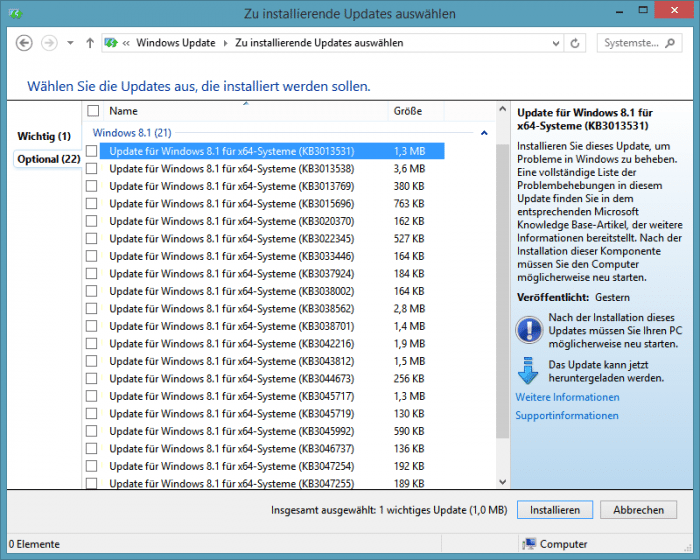Check the box for update KB3038002
The width and height of the screenshot is (700, 560).
click(92, 291)
